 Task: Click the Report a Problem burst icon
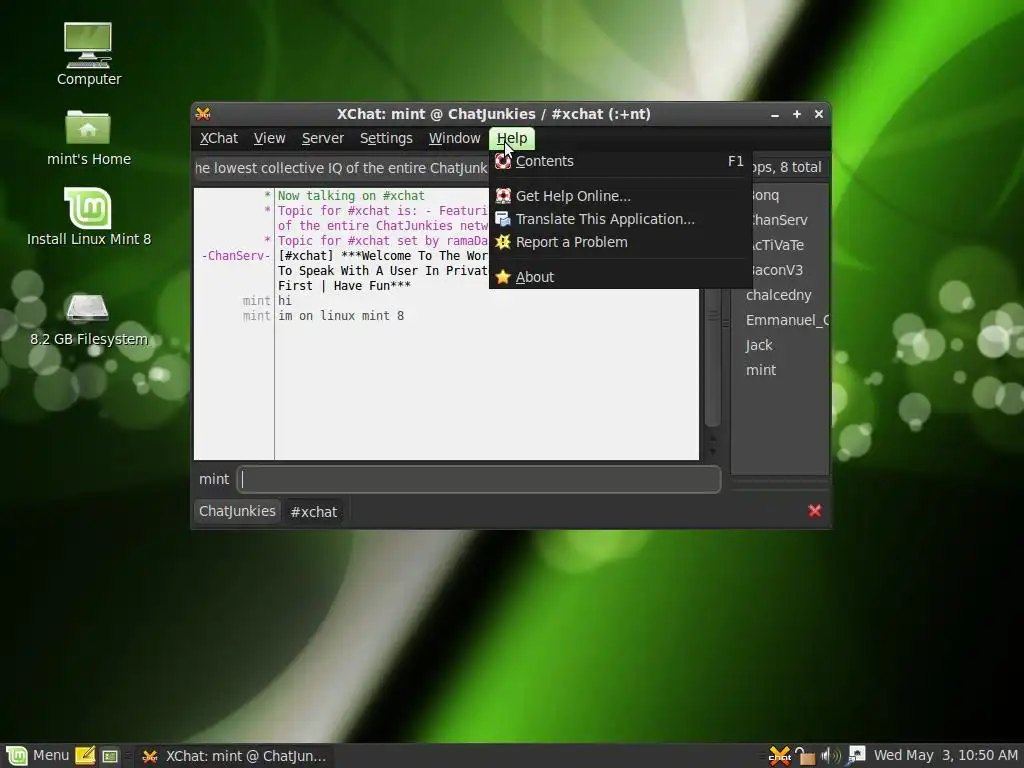[x=503, y=242]
